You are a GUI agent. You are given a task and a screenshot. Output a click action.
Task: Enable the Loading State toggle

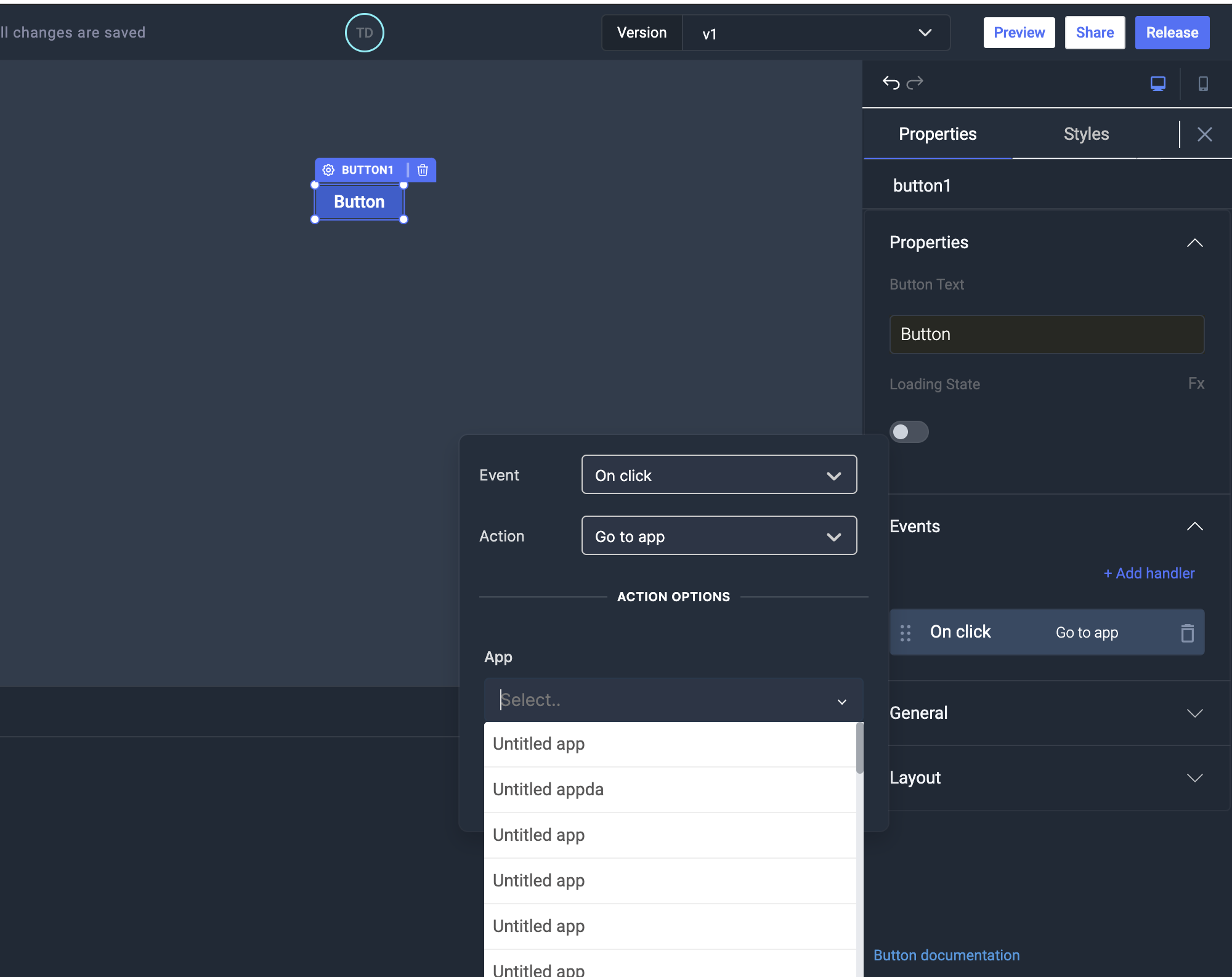click(910, 432)
